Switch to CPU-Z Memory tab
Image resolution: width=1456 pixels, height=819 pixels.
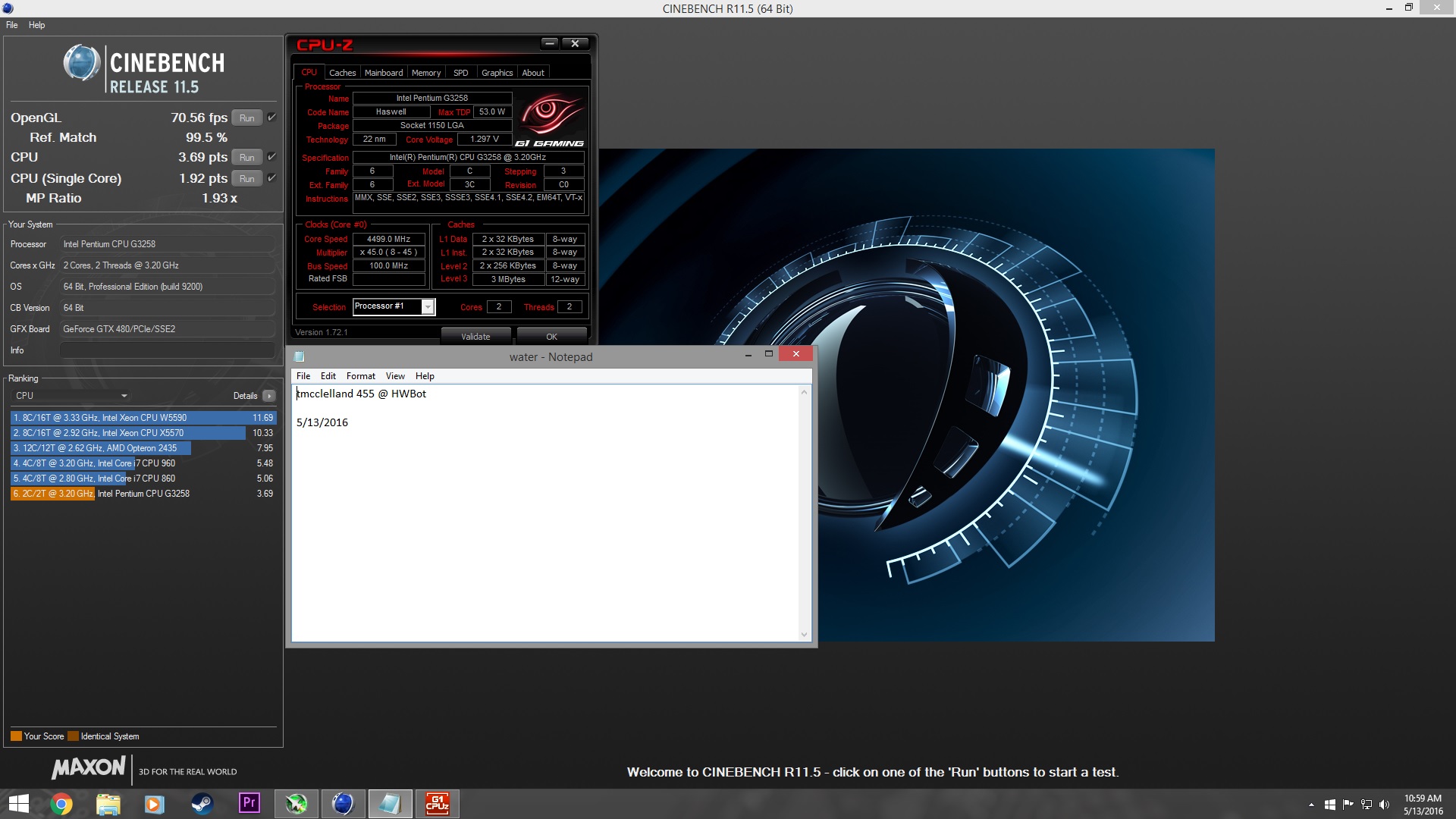[426, 73]
